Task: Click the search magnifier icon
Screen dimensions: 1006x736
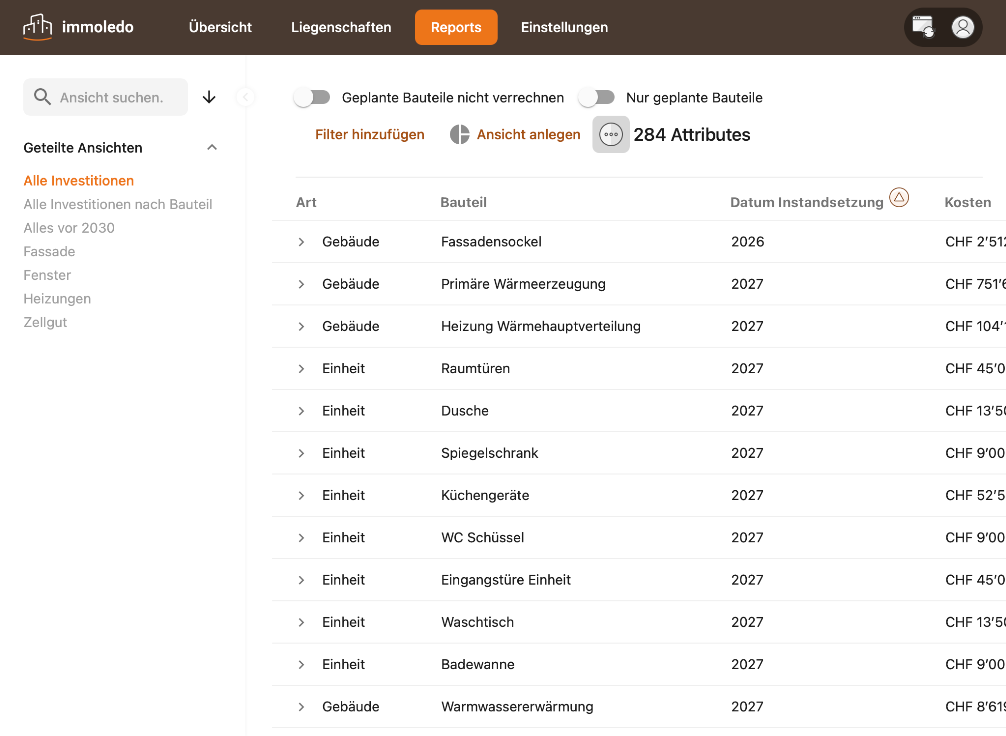Action: pos(42,97)
